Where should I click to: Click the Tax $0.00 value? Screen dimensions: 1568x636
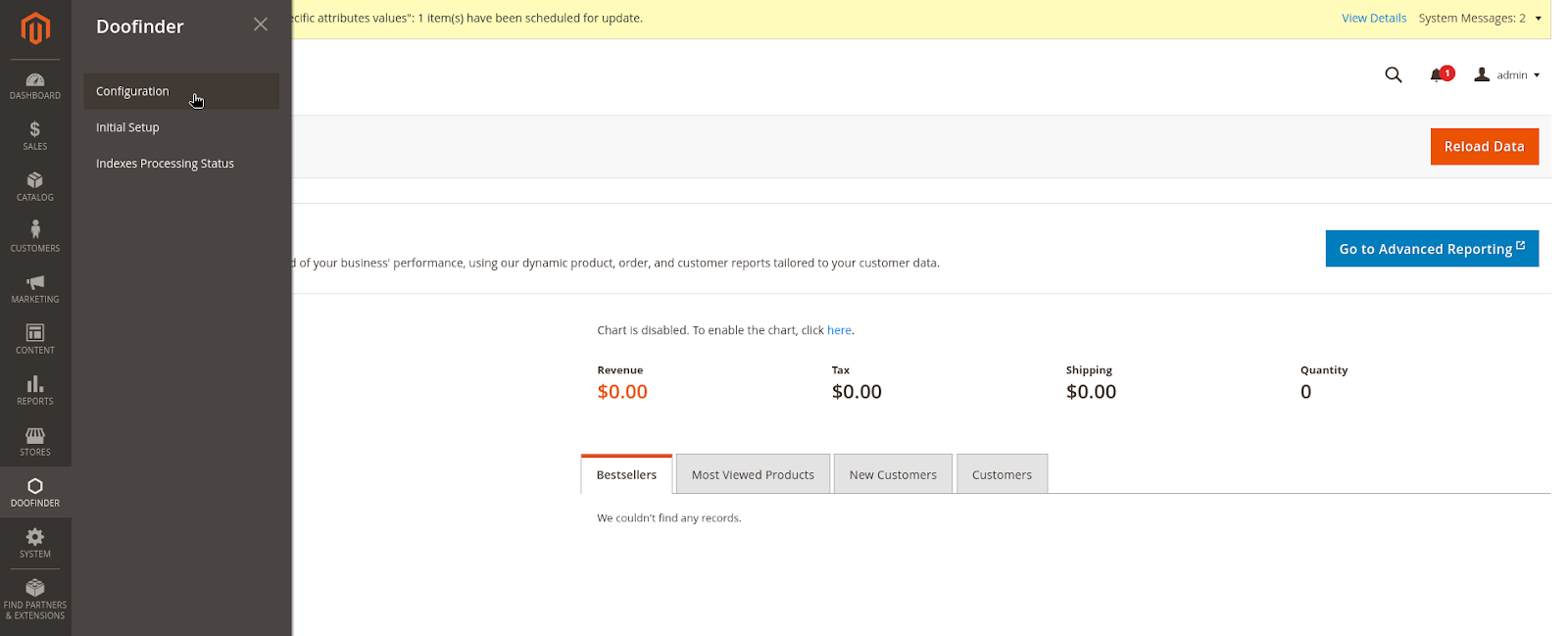click(857, 392)
